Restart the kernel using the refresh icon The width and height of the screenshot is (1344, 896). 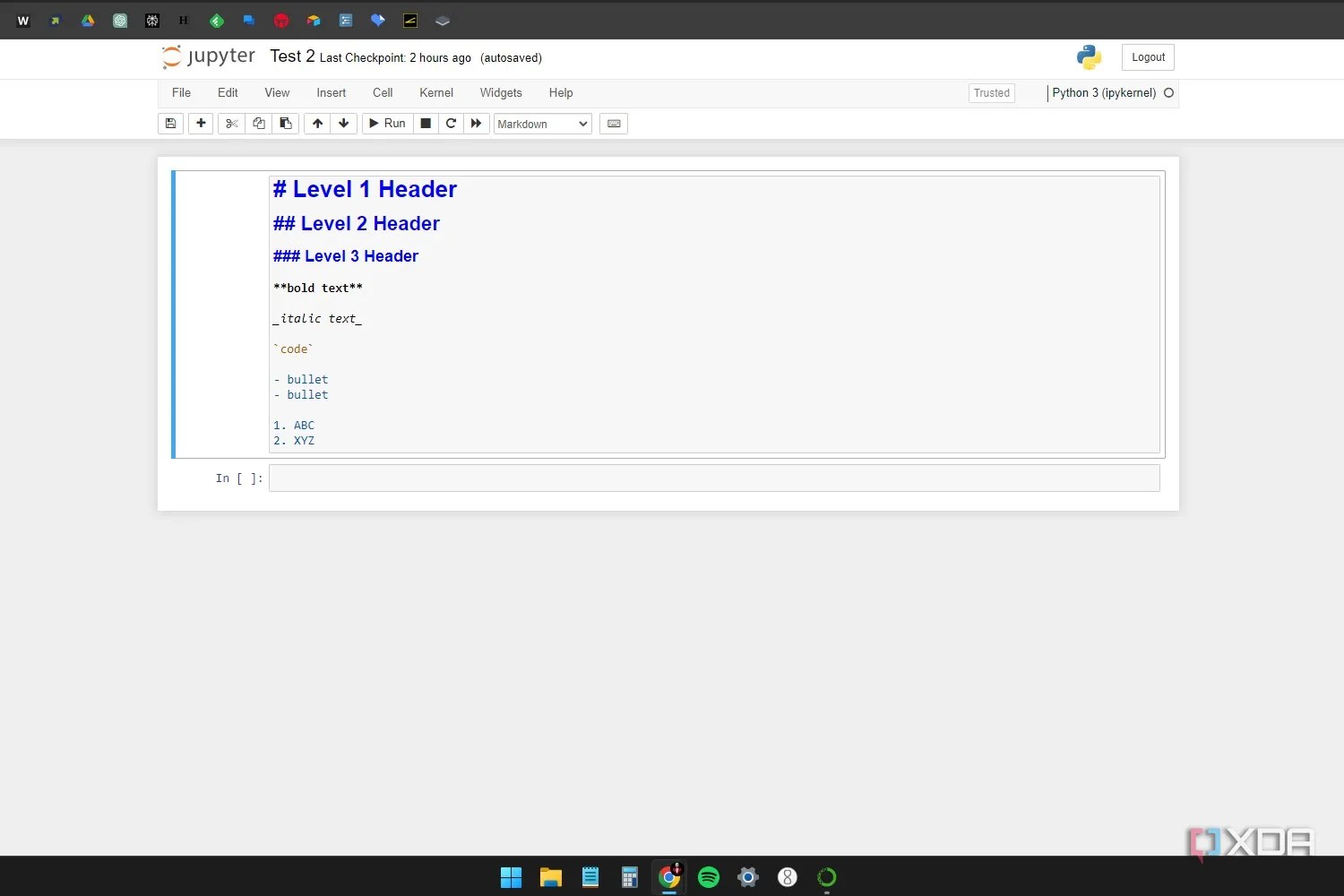451,124
